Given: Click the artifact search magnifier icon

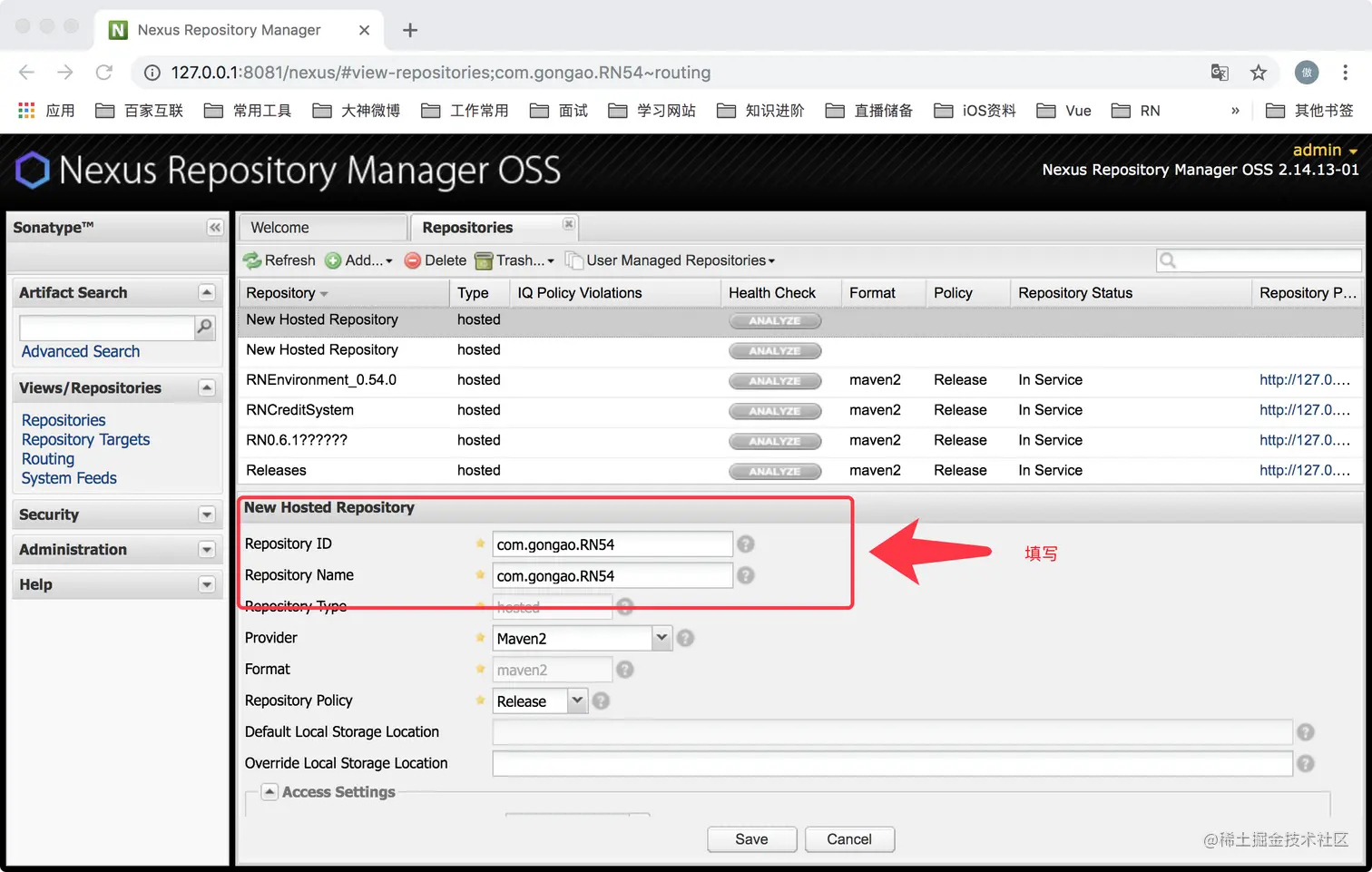Looking at the screenshot, I should tap(205, 327).
